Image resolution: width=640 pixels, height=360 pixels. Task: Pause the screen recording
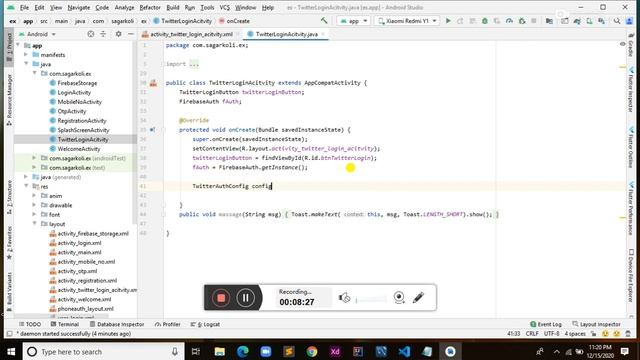tap(245, 298)
